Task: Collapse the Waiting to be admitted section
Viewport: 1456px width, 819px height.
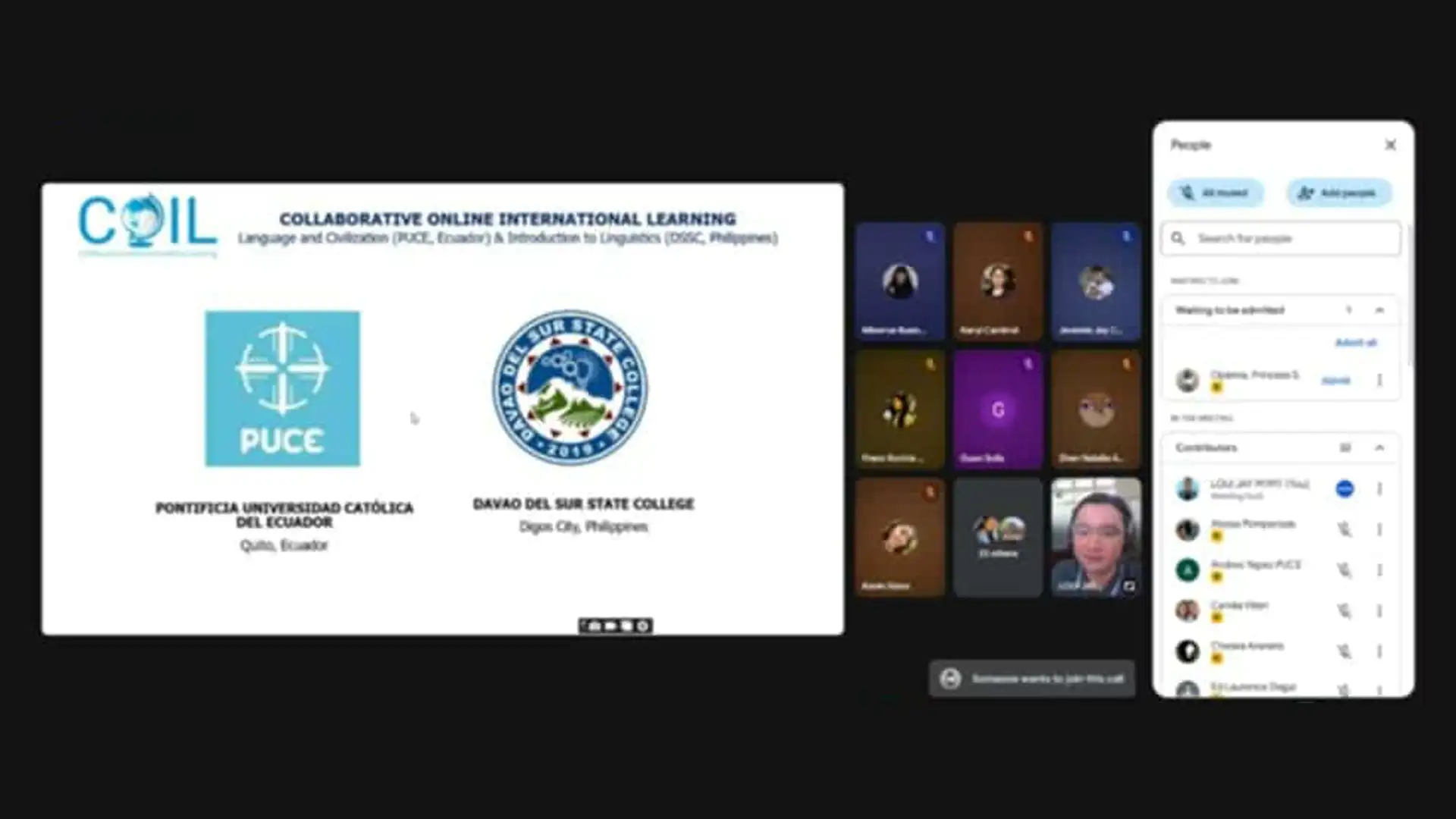Action: (1379, 310)
